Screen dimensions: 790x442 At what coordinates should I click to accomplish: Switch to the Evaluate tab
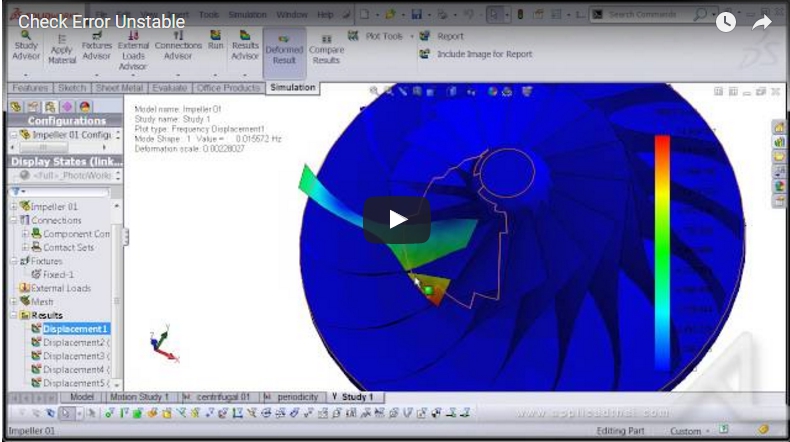169,88
